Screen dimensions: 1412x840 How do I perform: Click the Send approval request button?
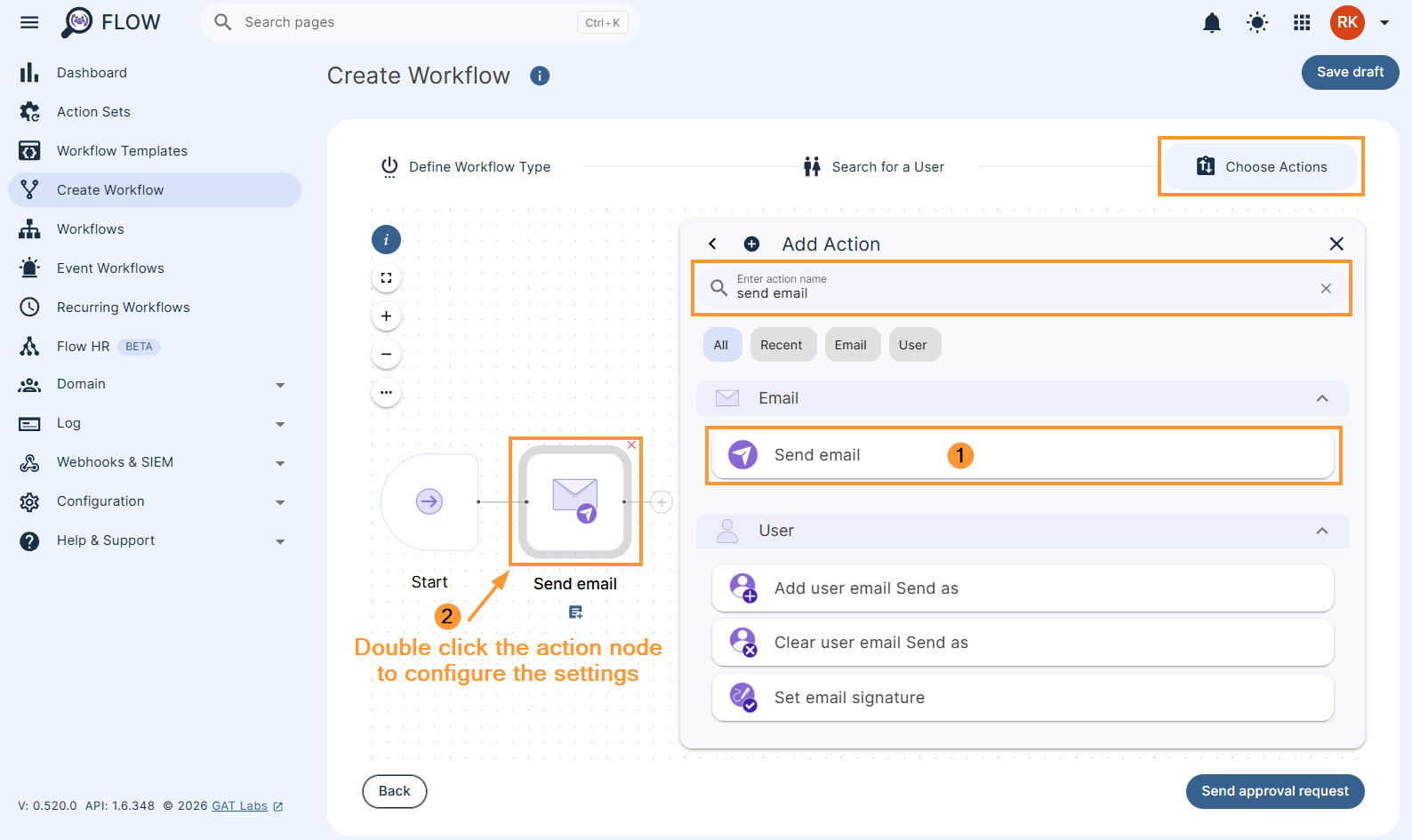1275,791
